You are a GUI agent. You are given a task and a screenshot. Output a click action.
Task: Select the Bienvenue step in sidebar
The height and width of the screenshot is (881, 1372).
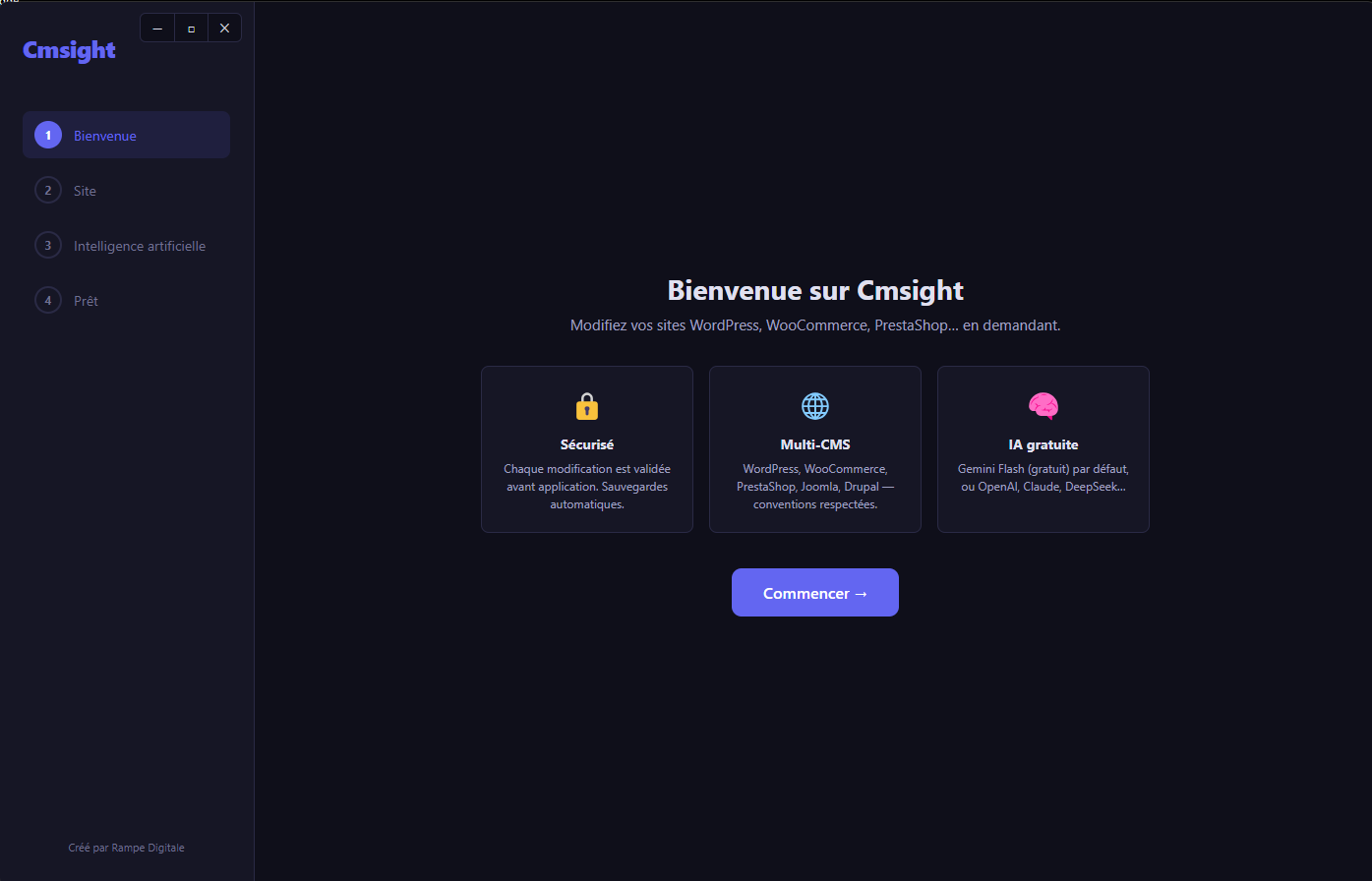(x=126, y=135)
